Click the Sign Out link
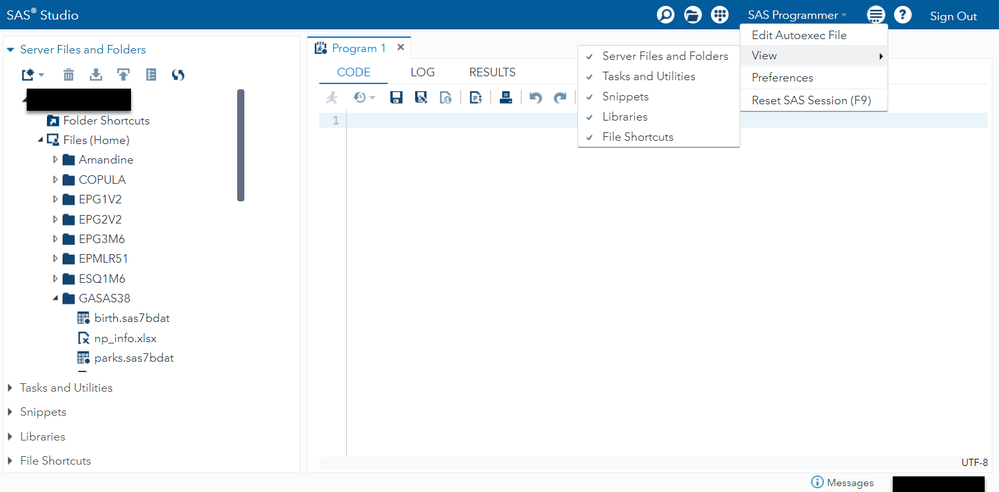Screen dimensions: 999x492 coord(953,16)
